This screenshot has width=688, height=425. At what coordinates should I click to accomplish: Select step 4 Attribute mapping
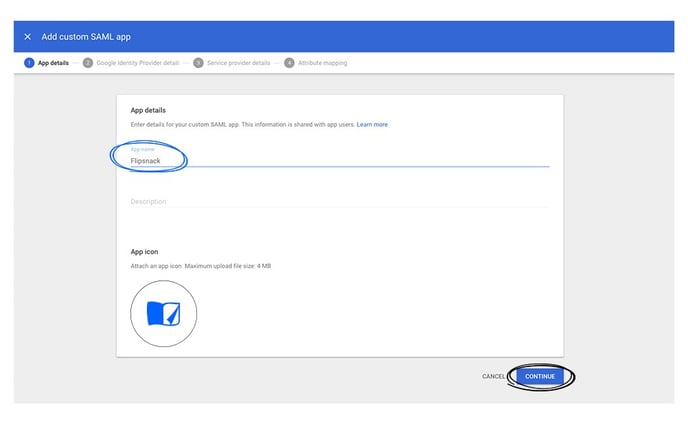pos(315,63)
